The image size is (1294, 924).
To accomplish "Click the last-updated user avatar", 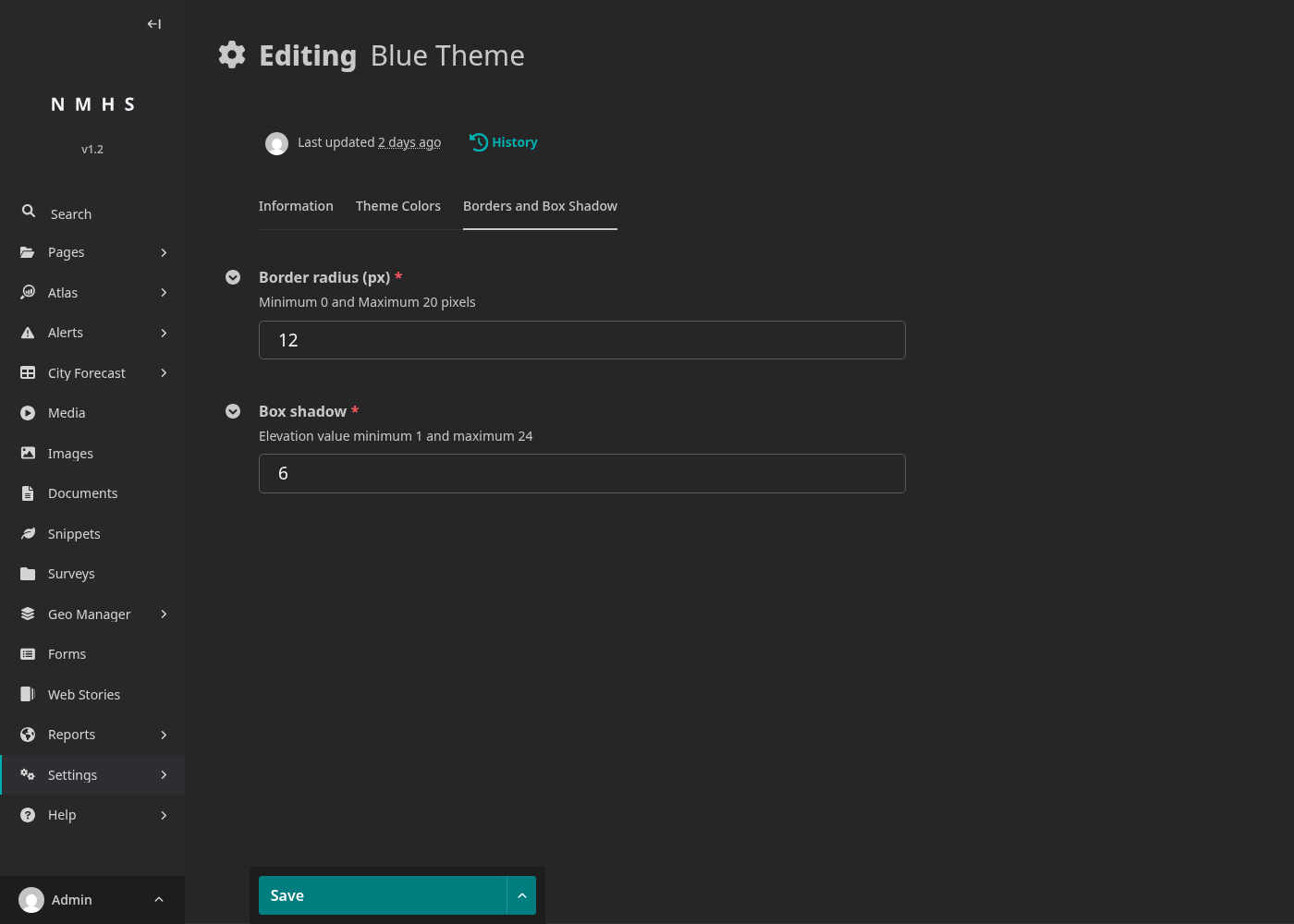I will (x=276, y=143).
